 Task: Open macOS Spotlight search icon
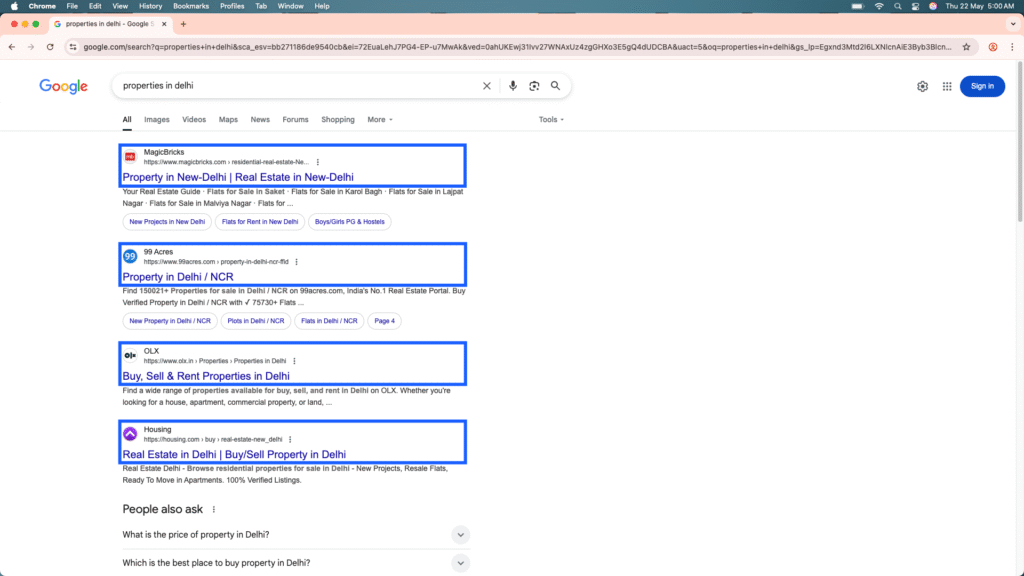point(897,6)
